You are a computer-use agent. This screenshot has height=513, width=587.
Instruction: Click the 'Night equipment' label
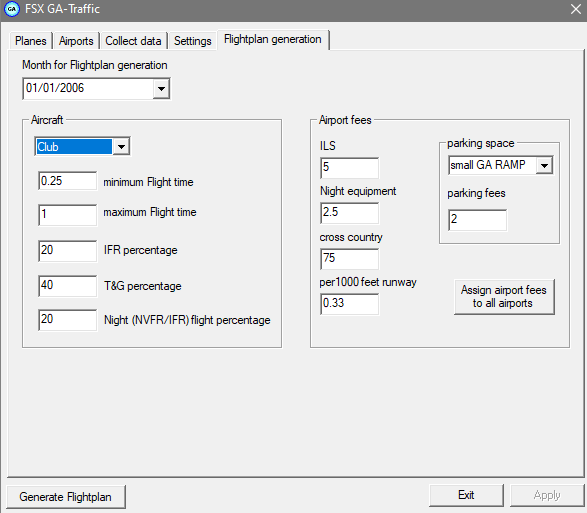358,191
